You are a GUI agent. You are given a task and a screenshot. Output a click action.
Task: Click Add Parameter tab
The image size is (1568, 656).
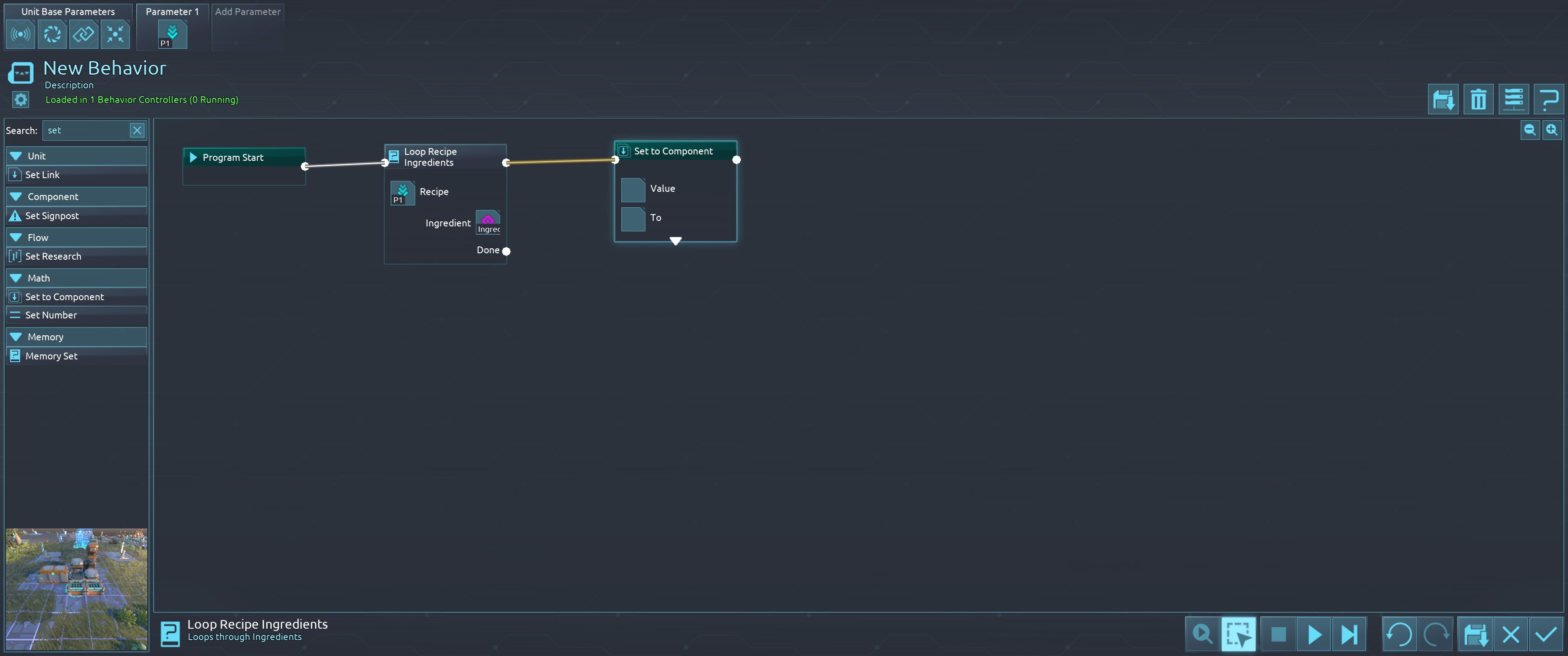[247, 11]
